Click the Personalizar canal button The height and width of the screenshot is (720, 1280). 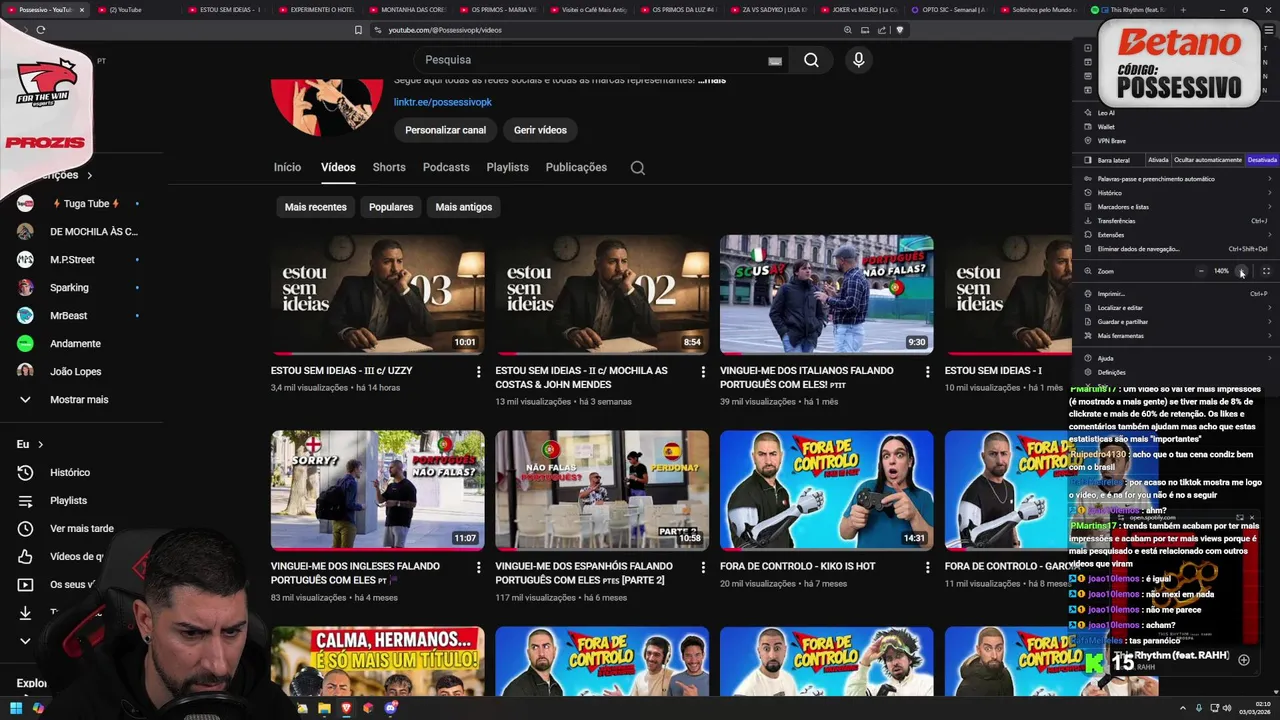[445, 130]
